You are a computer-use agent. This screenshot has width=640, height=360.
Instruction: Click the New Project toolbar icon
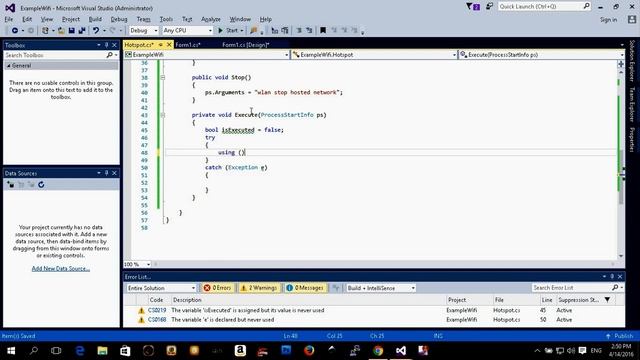click(x=45, y=31)
